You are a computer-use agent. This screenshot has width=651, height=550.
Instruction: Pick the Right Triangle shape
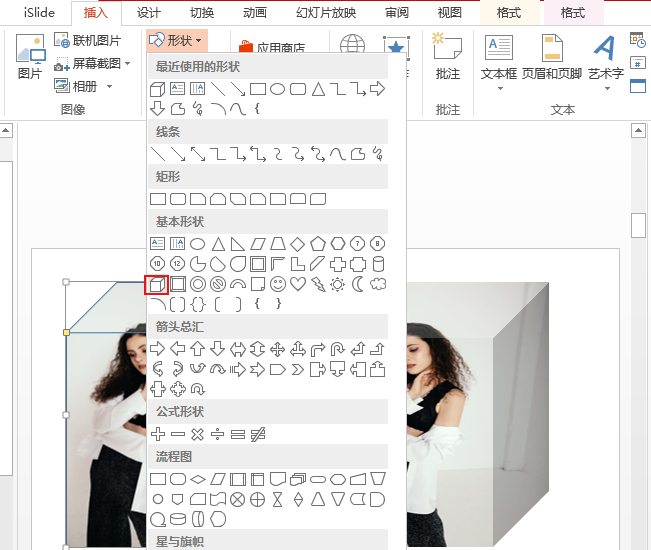click(237, 244)
